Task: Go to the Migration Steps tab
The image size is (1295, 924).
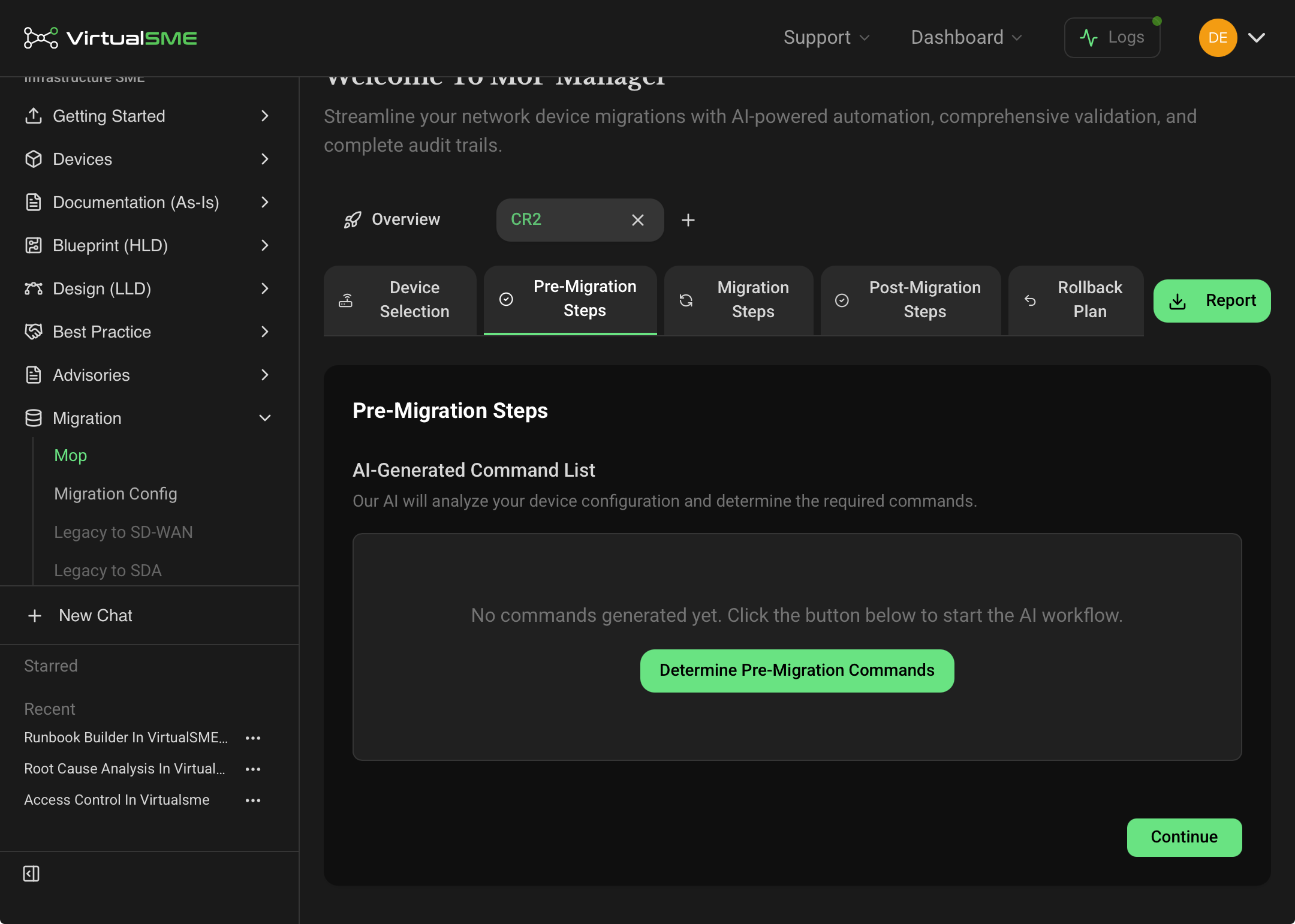Action: (x=739, y=300)
